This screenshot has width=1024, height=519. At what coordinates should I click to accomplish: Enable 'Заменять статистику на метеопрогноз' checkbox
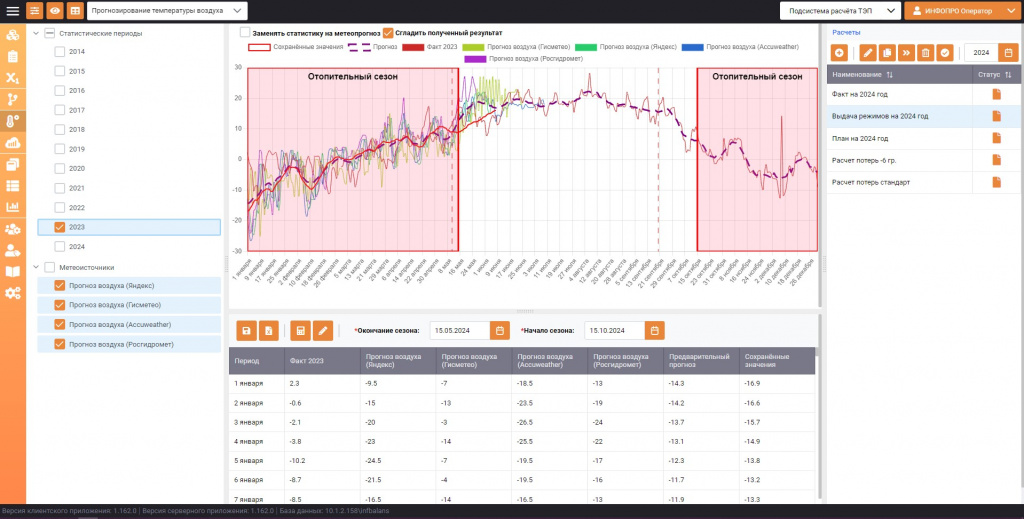(245, 32)
